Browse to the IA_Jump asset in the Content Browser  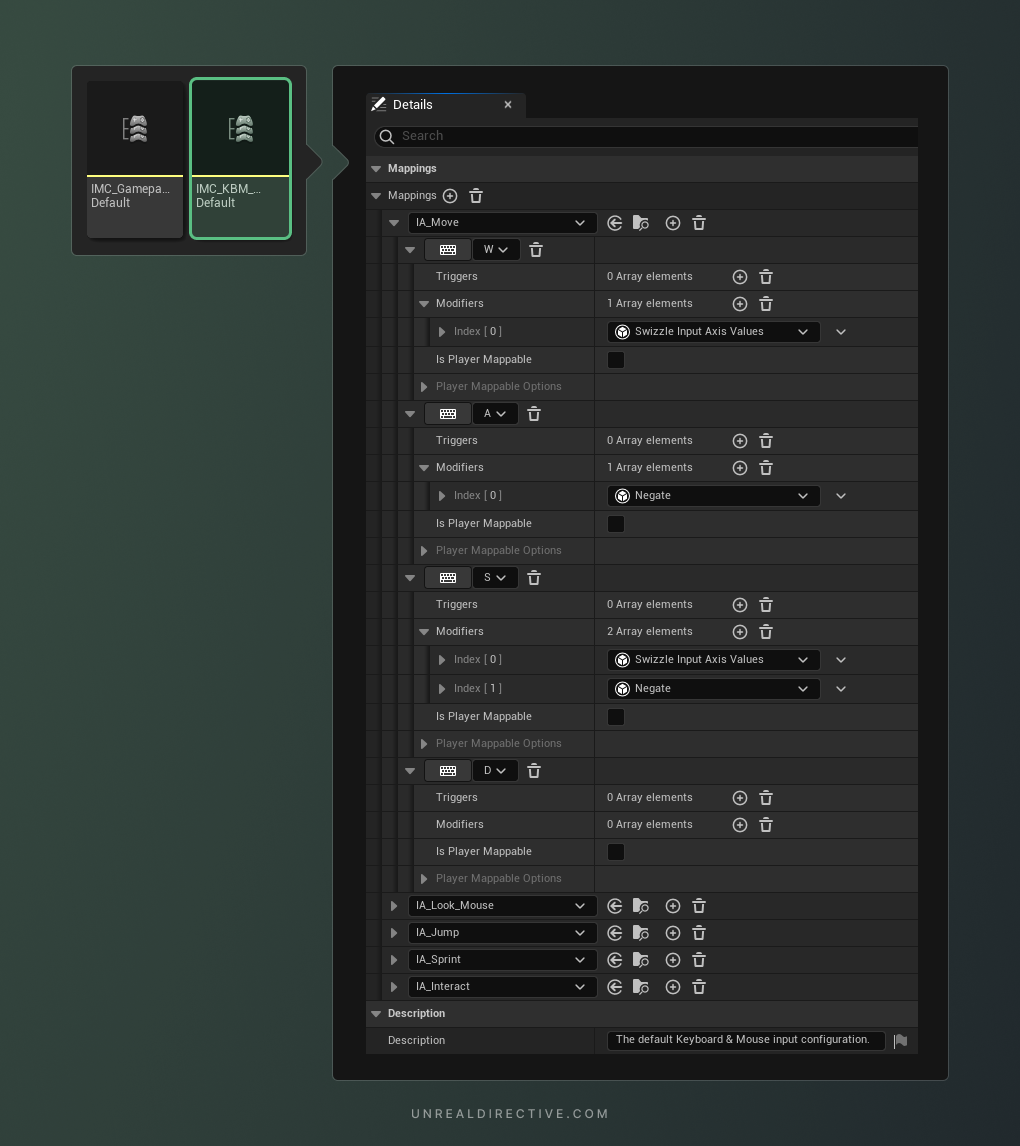coord(641,933)
